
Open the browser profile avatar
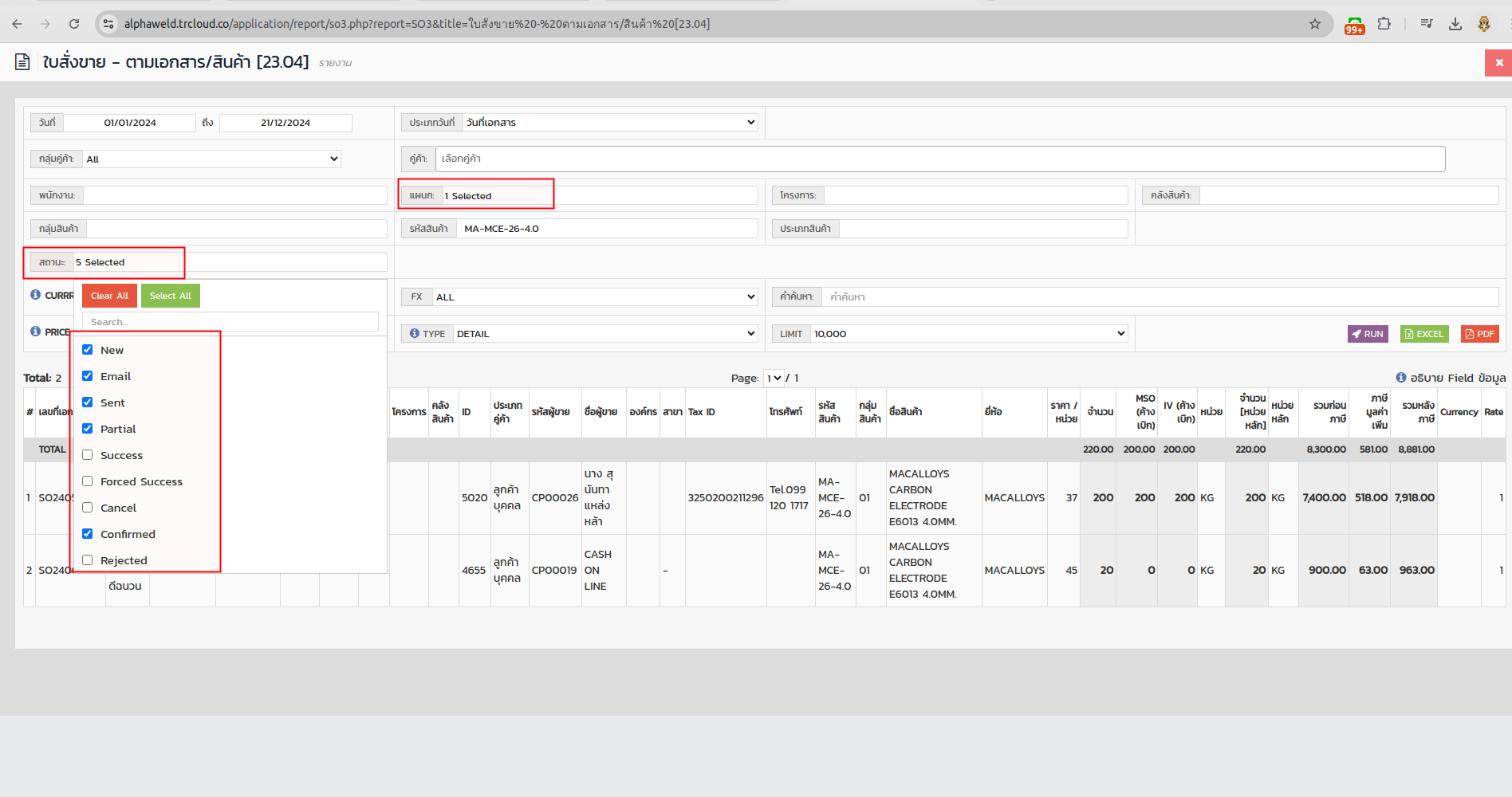coord(1484,24)
